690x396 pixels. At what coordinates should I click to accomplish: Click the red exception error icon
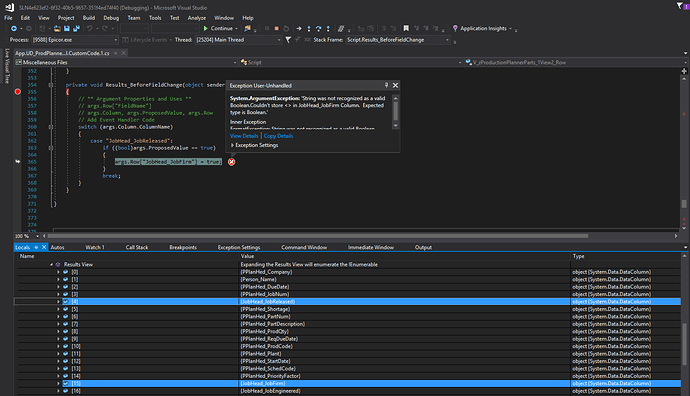(231, 162)
